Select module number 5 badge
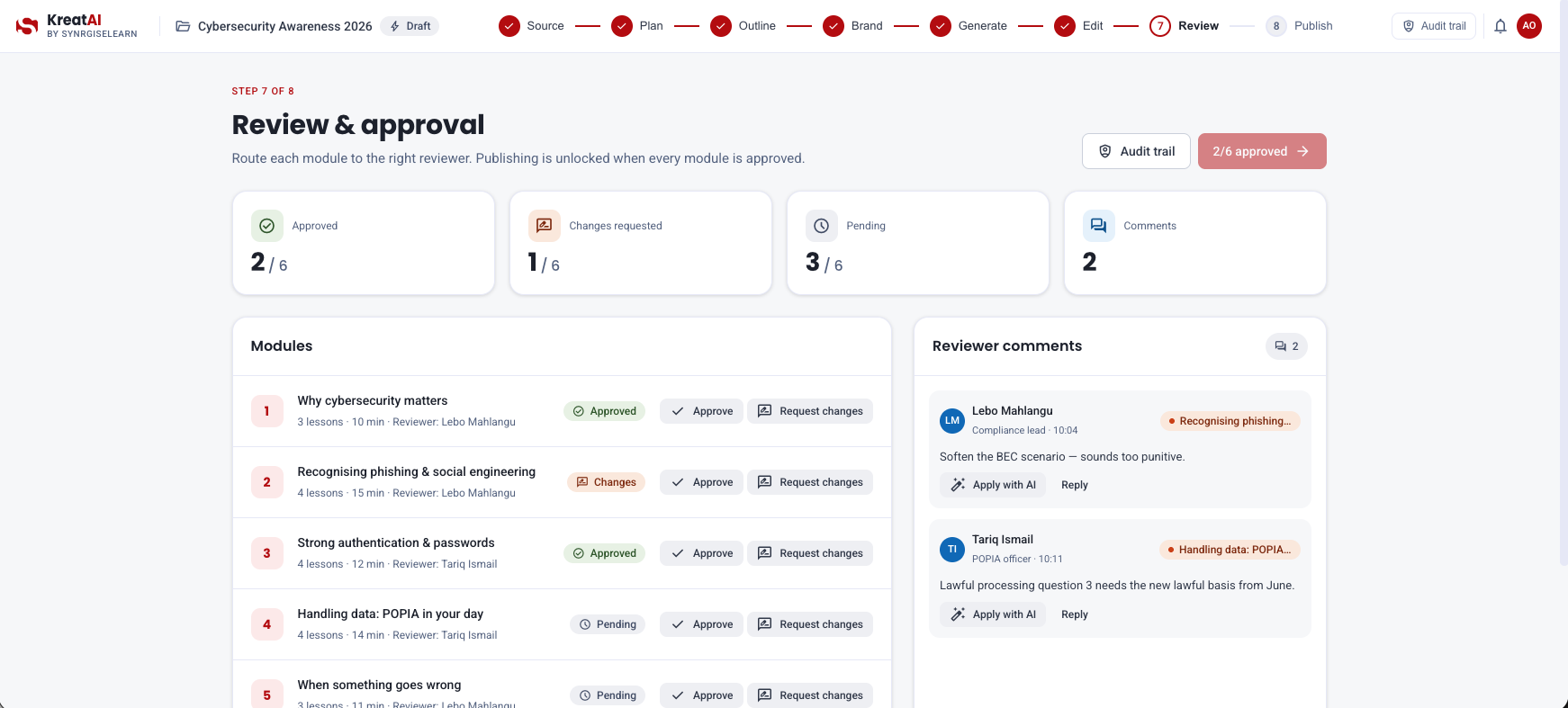Screen dimensions: 1568x708 (x=267, y=694)
